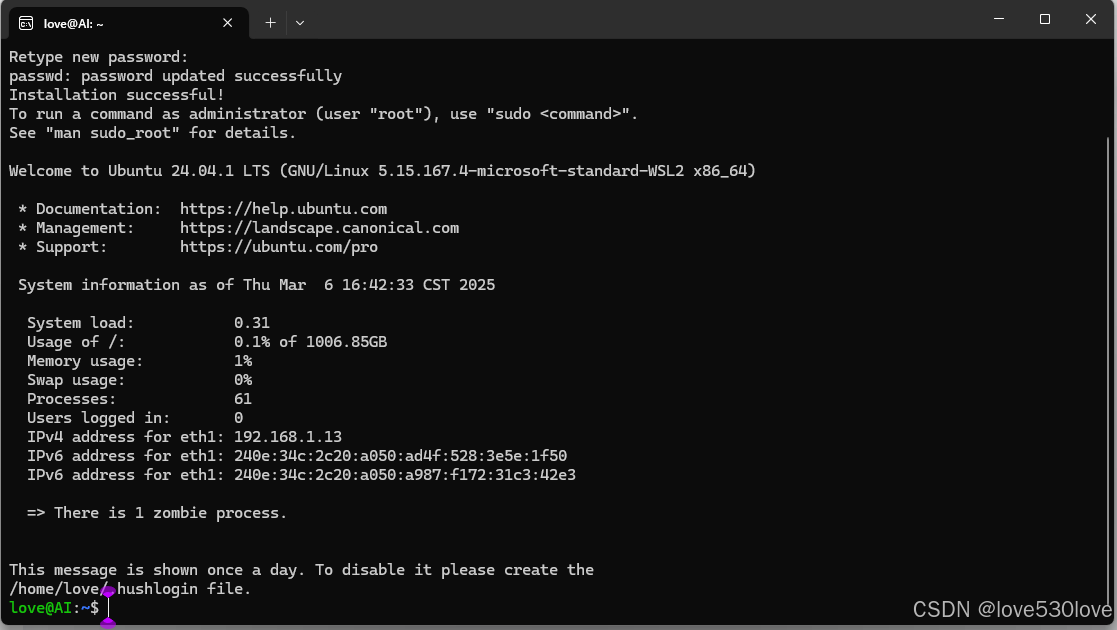This screenshot has width=1117, height=630.
Task: Click the lower purple selection handle below the cursor
Action: click(108, 624)
